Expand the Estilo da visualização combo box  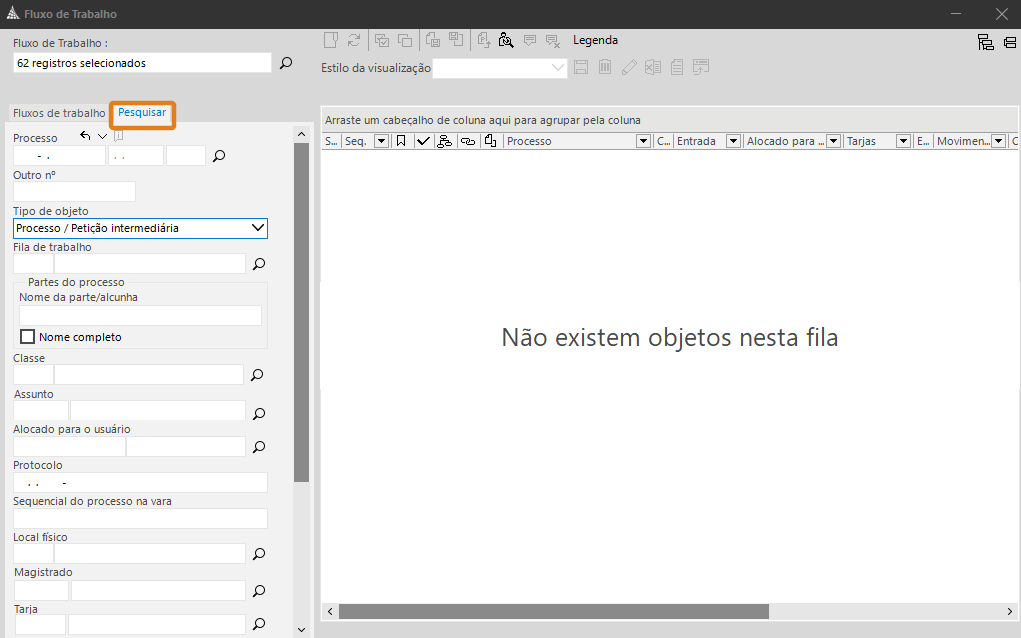(x=558, y=68)
